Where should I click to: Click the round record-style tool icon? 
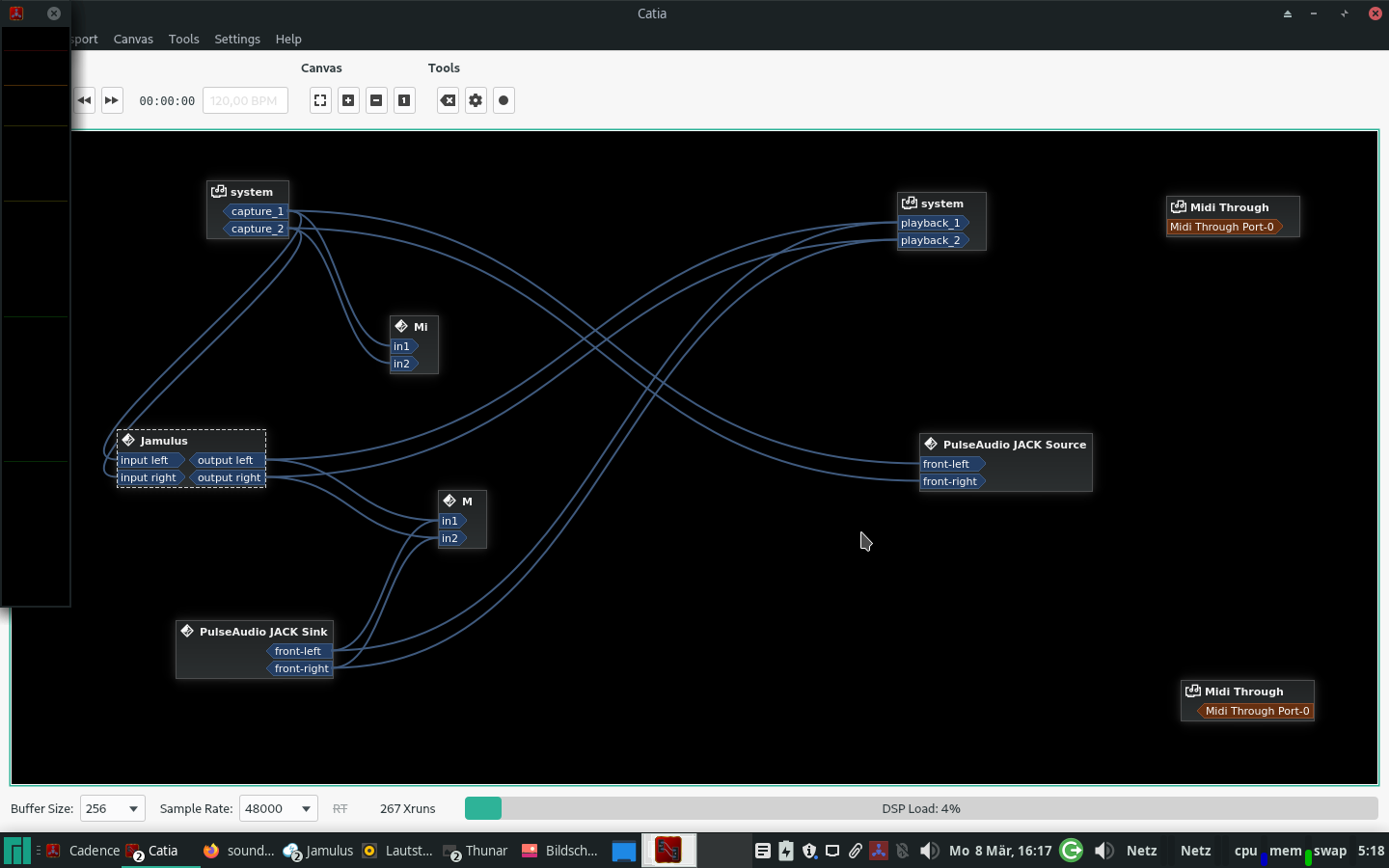(x=504, y=100)
